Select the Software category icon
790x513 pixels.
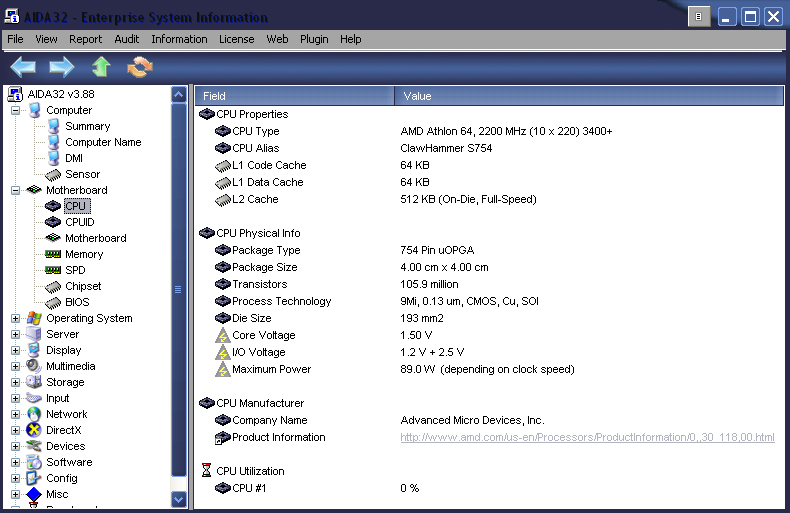point(34,462)
